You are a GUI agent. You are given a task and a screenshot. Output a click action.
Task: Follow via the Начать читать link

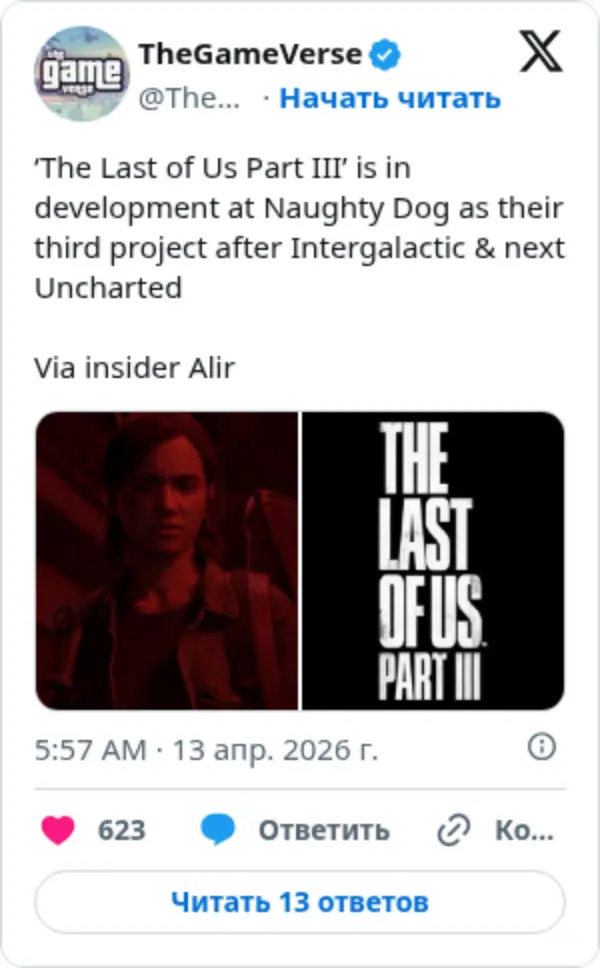390,98
